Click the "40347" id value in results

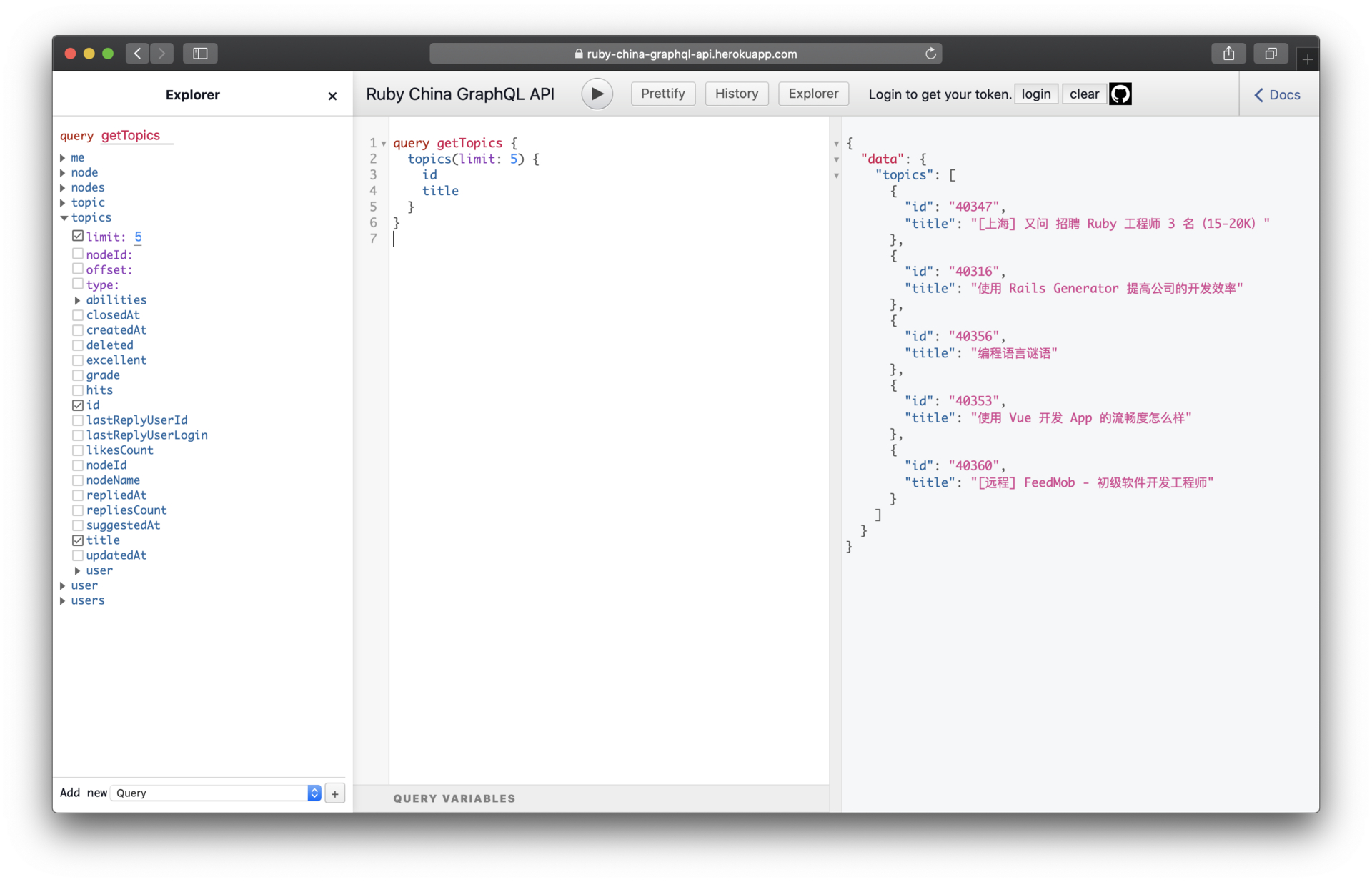pos(974,207)
